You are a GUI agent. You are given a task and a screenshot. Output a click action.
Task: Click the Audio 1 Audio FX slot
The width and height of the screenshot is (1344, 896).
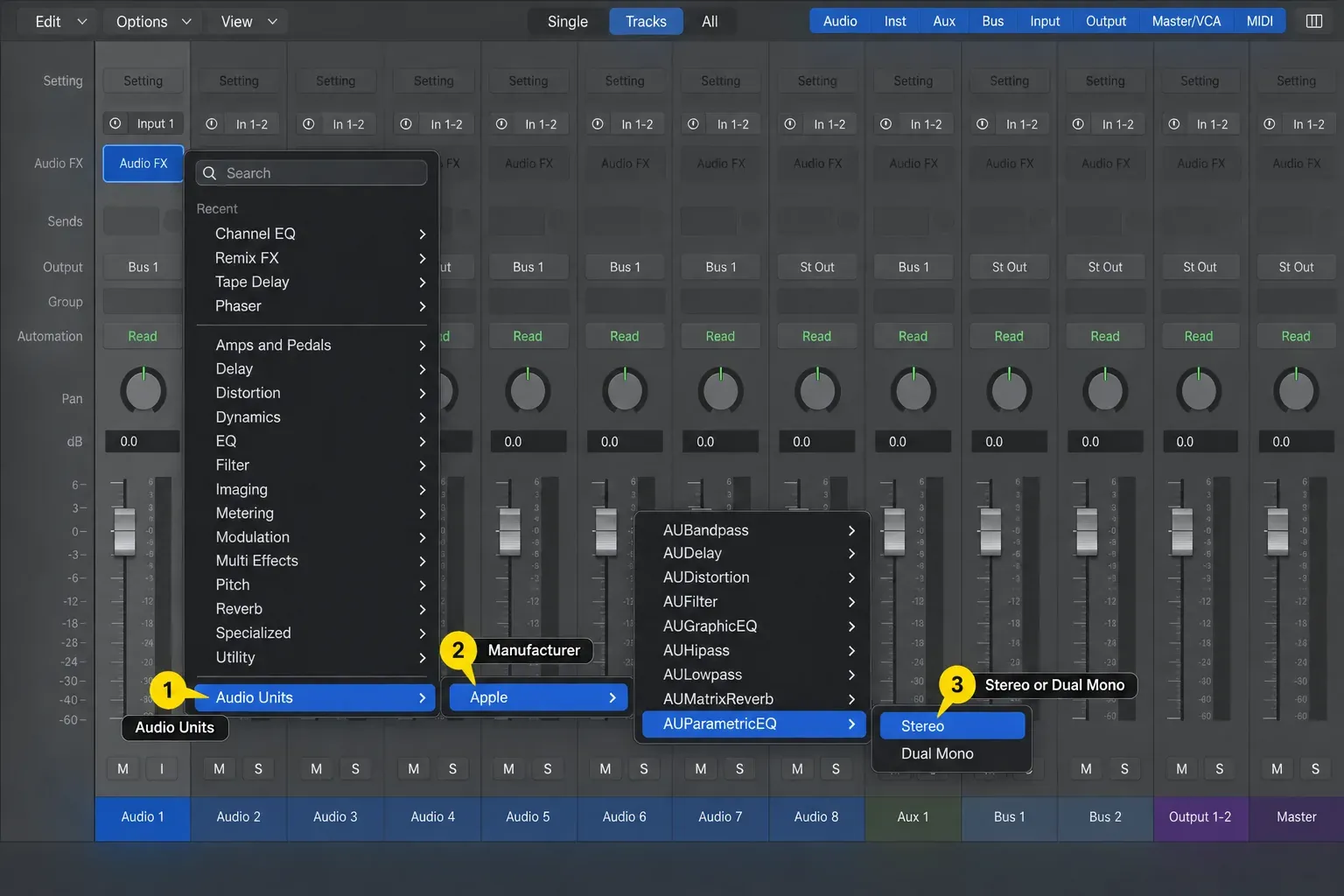point(143,164)
